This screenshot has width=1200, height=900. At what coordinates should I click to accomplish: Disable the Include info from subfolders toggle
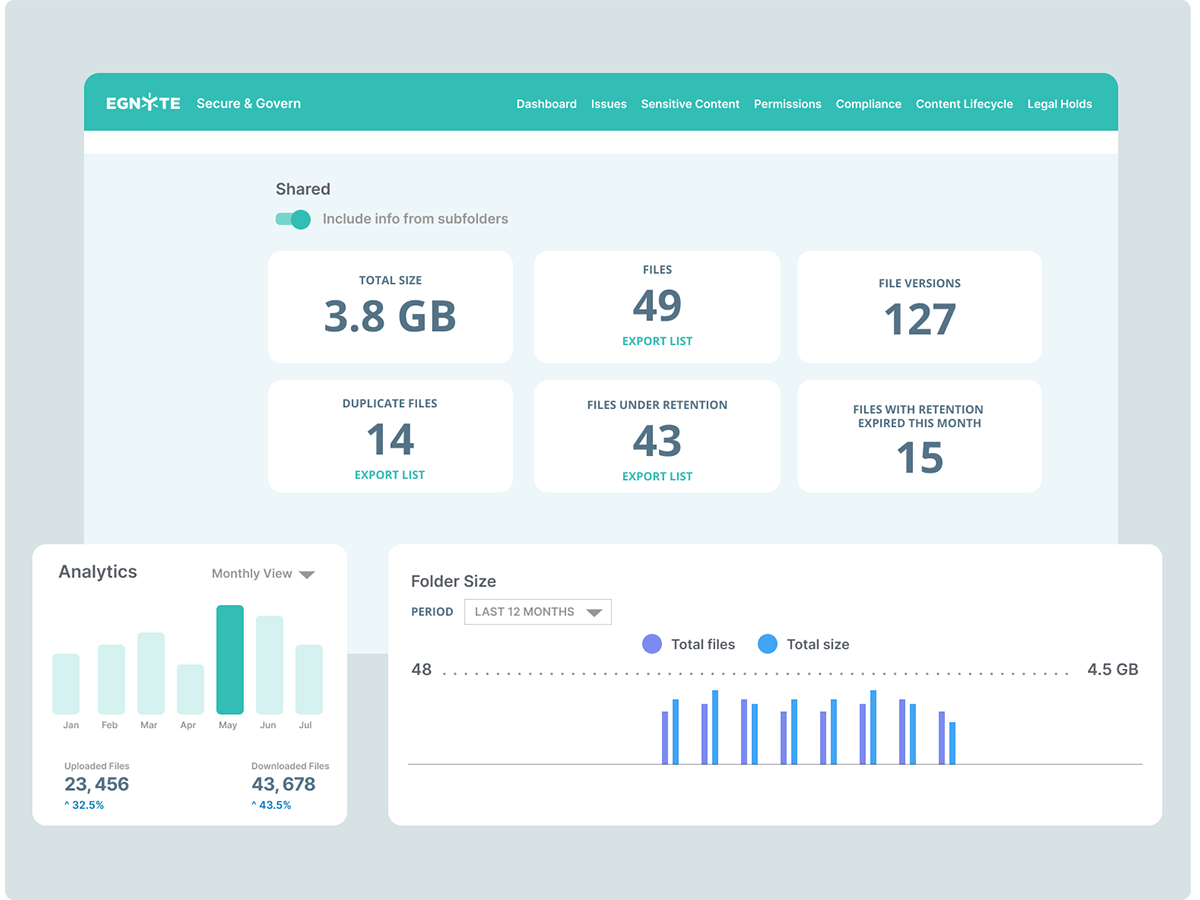(x=292, y=218)
